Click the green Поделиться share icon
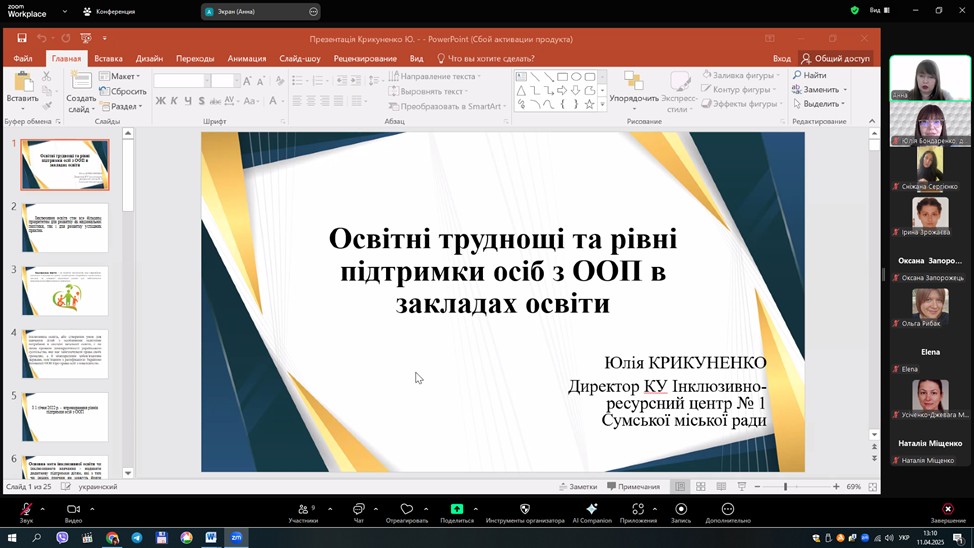 [457, 510]
